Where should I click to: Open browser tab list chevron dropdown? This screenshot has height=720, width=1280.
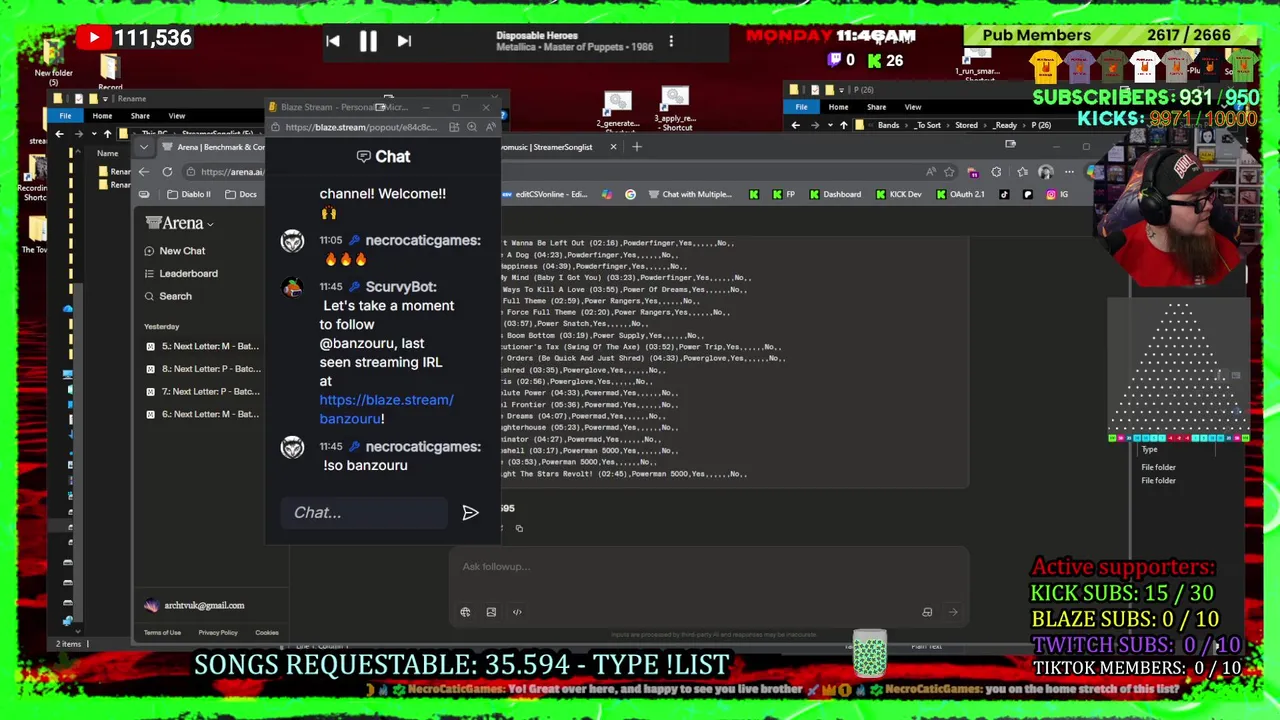coord(144,147)
